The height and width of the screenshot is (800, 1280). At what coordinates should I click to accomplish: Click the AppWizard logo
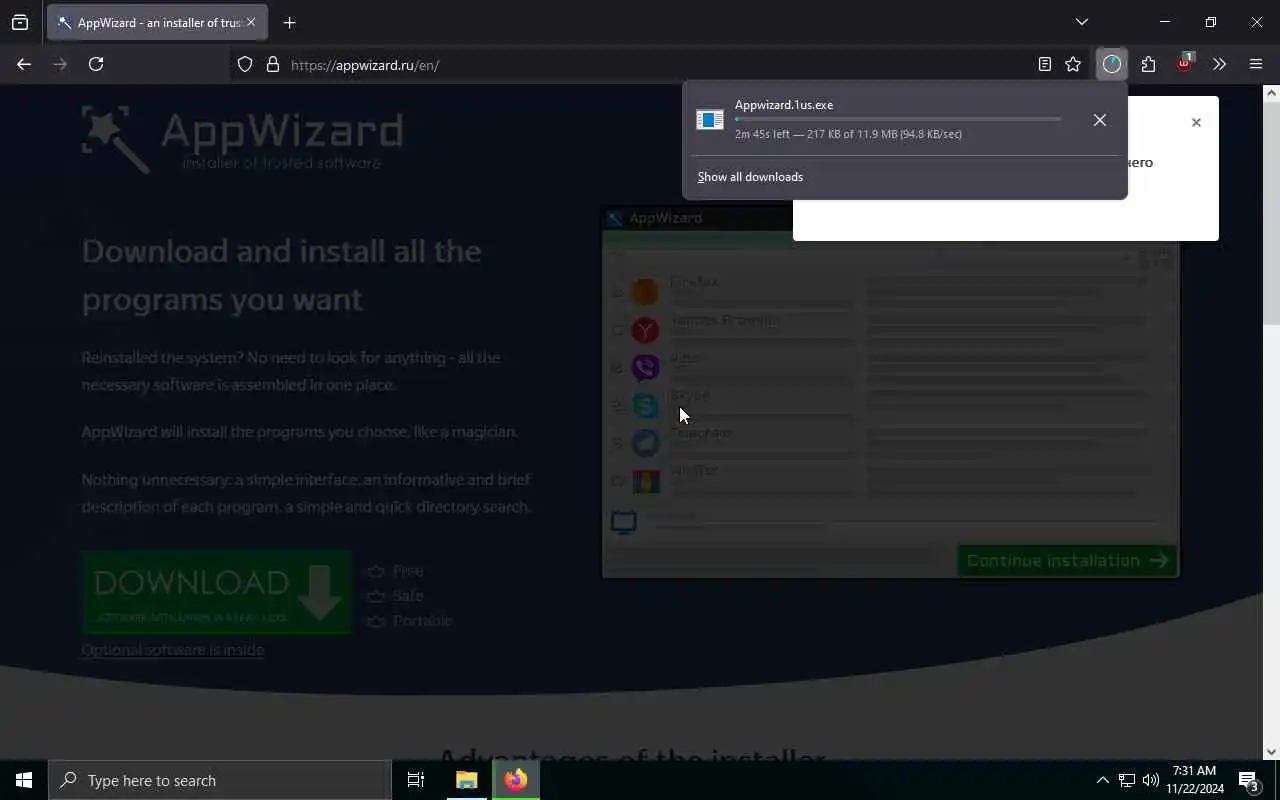pyautogui.click(x=242, y=140)
